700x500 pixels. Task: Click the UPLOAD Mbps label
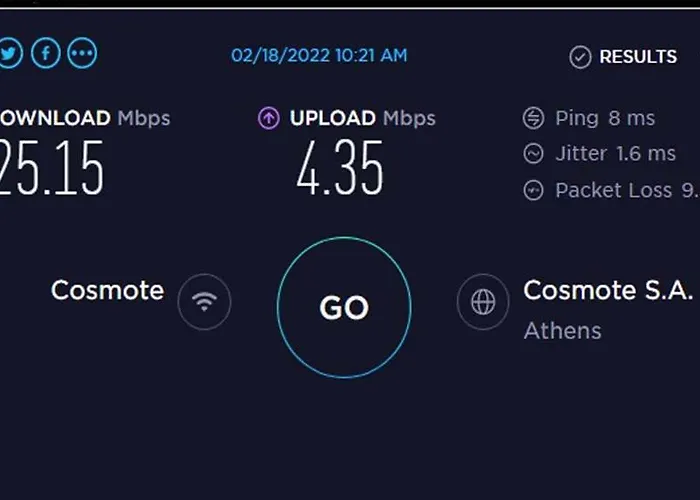pos(362,118)
